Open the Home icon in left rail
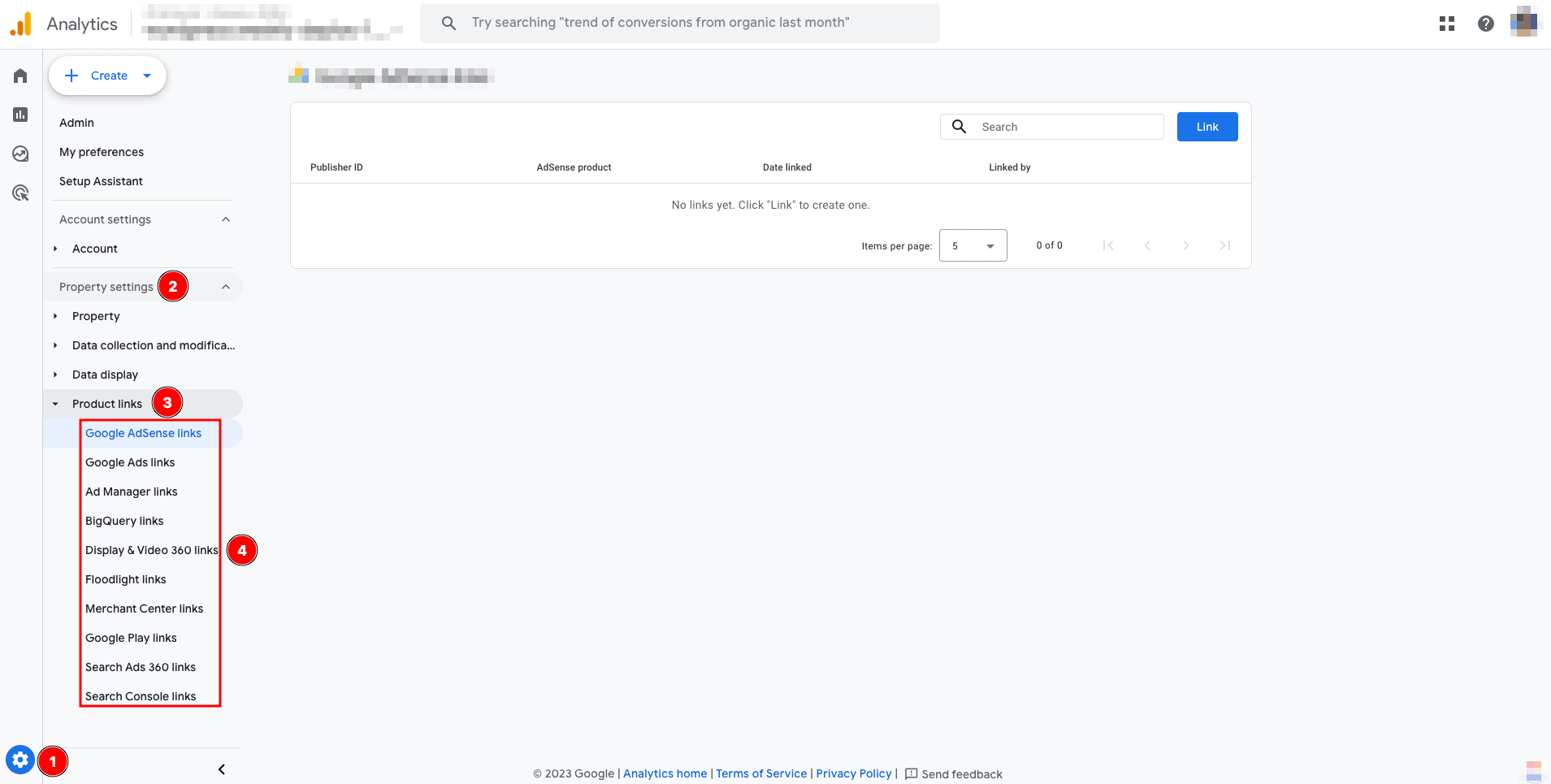Viewport: 1551px width, 784px height. click(20, 76)
